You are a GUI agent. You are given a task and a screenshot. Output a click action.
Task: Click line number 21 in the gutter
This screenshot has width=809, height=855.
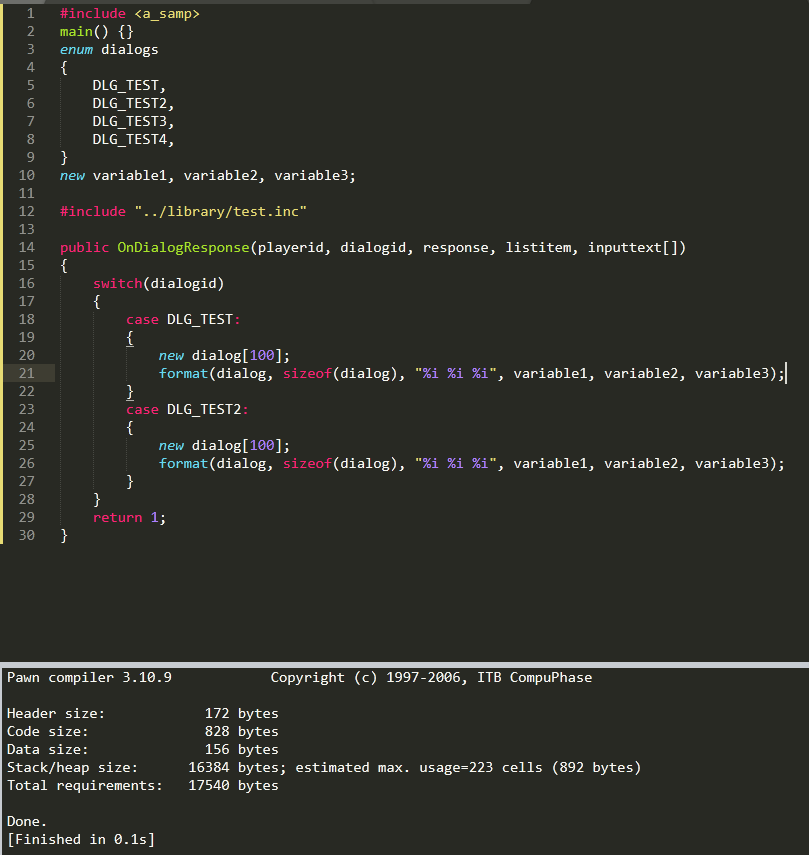[27, 374]
